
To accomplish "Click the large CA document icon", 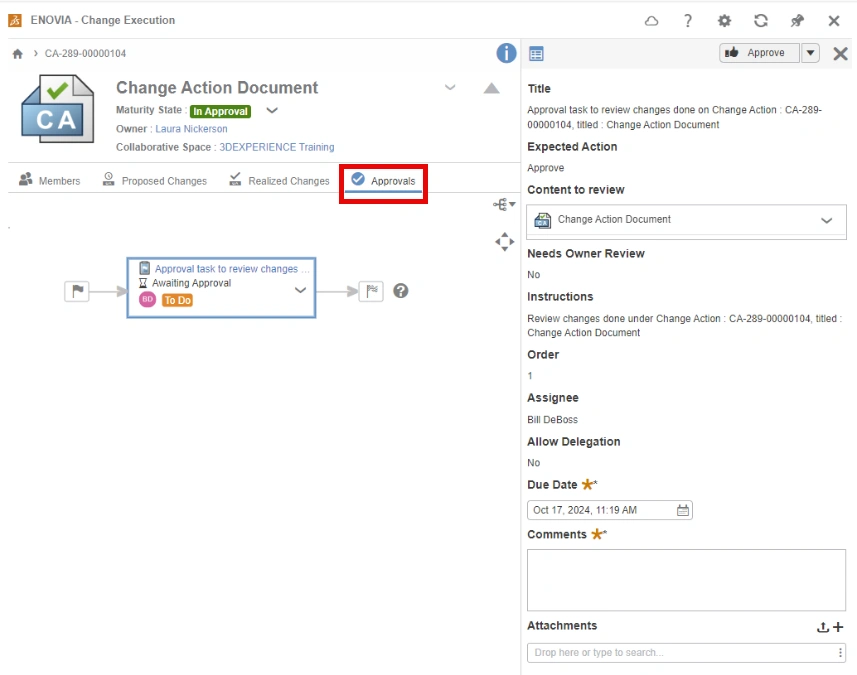I will pyautogui.click(x=57, y=109).
